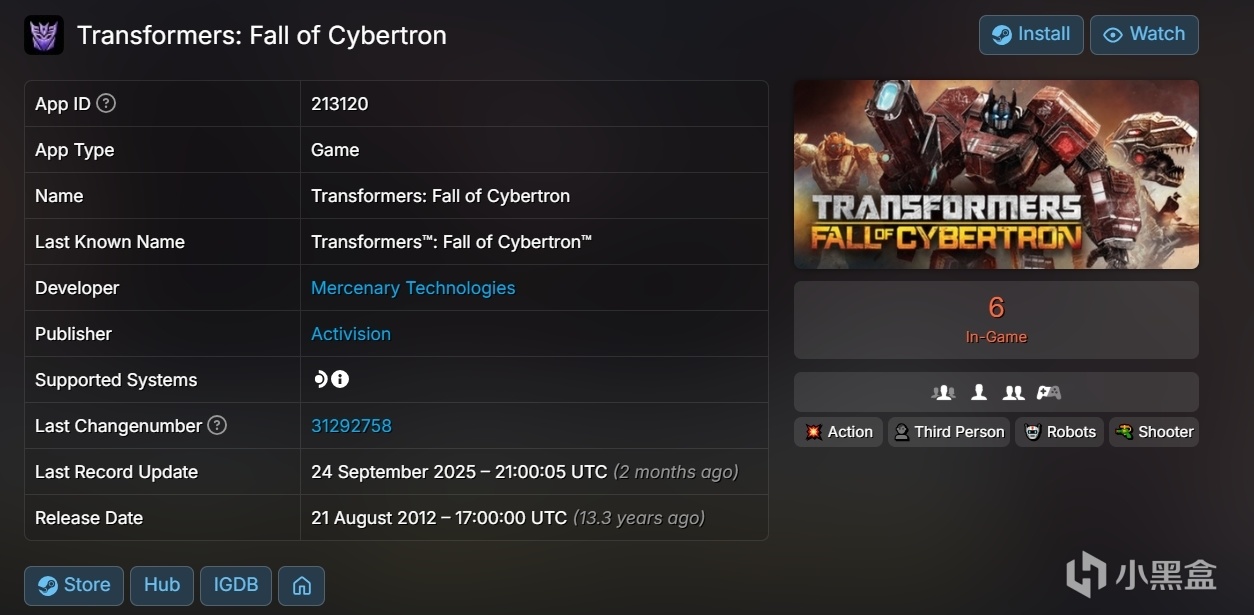Image resolution: width=1254 pixels, height=615 pixels.
Task: Click the Last Known Name value
Action: [x=451, y=242]
